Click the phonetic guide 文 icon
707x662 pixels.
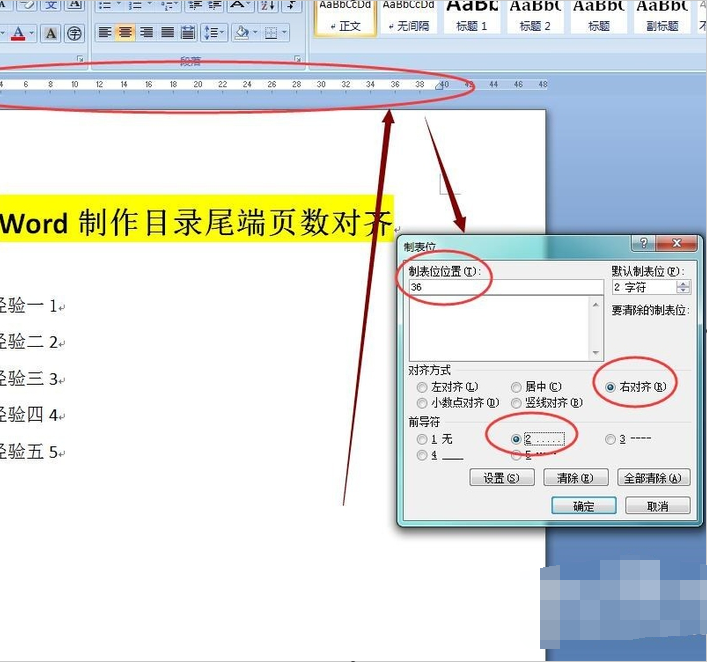(51, 5)
